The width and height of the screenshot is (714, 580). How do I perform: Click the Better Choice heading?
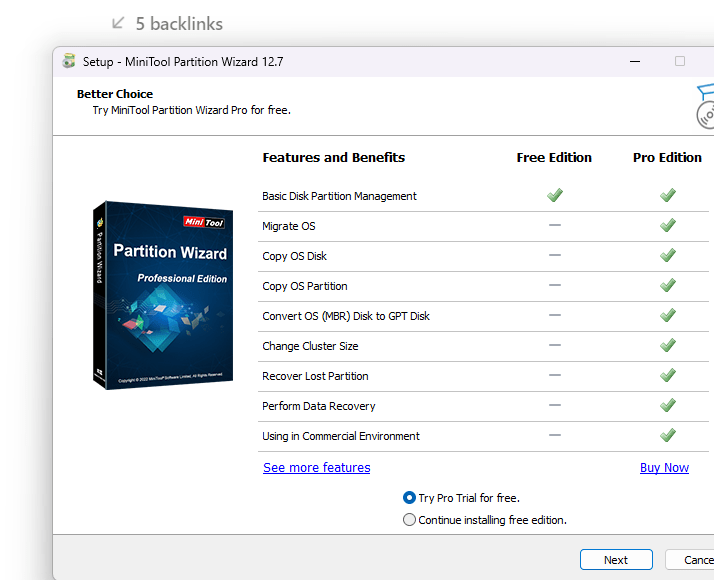115,94
